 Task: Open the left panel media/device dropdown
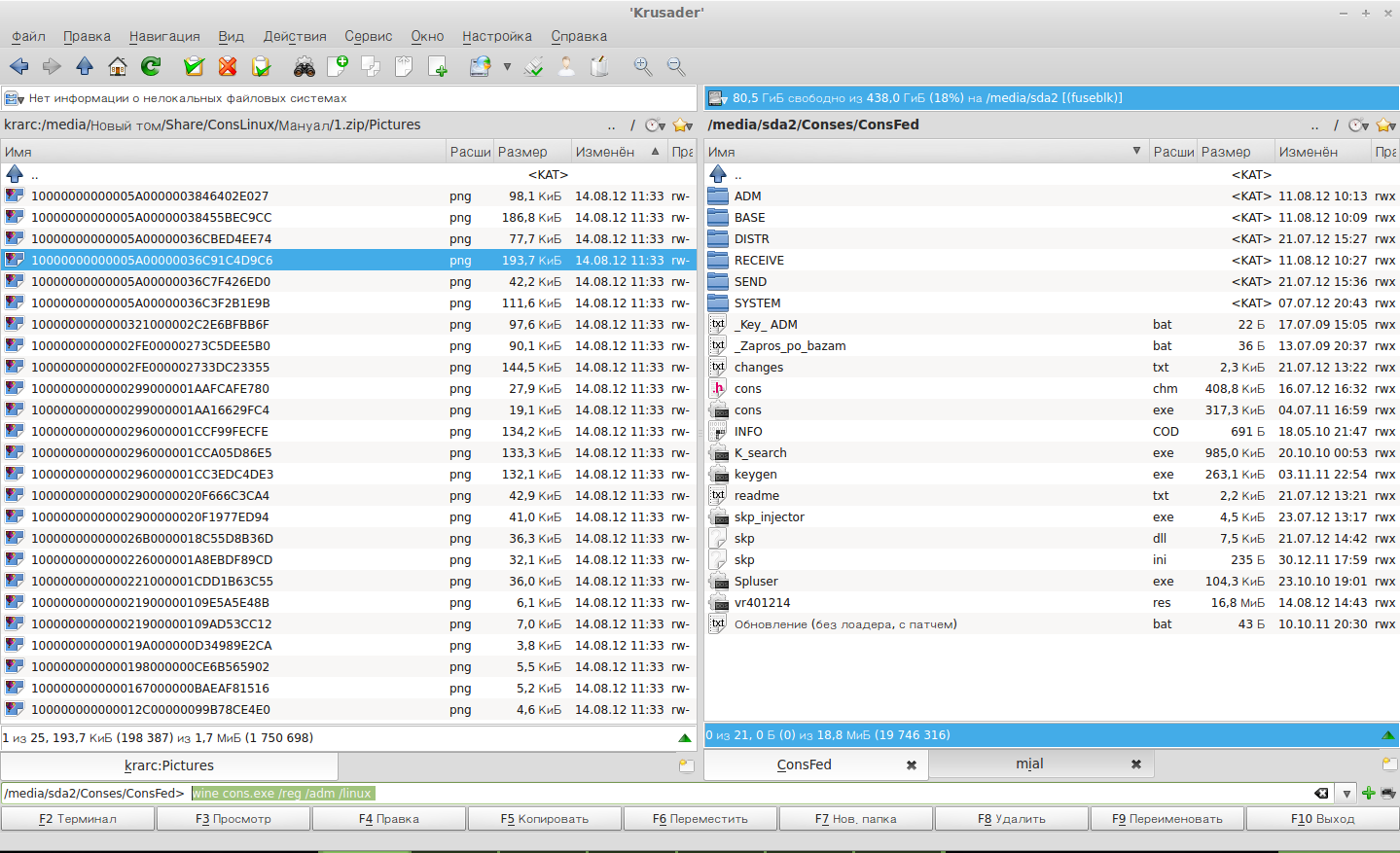point(14,98)
